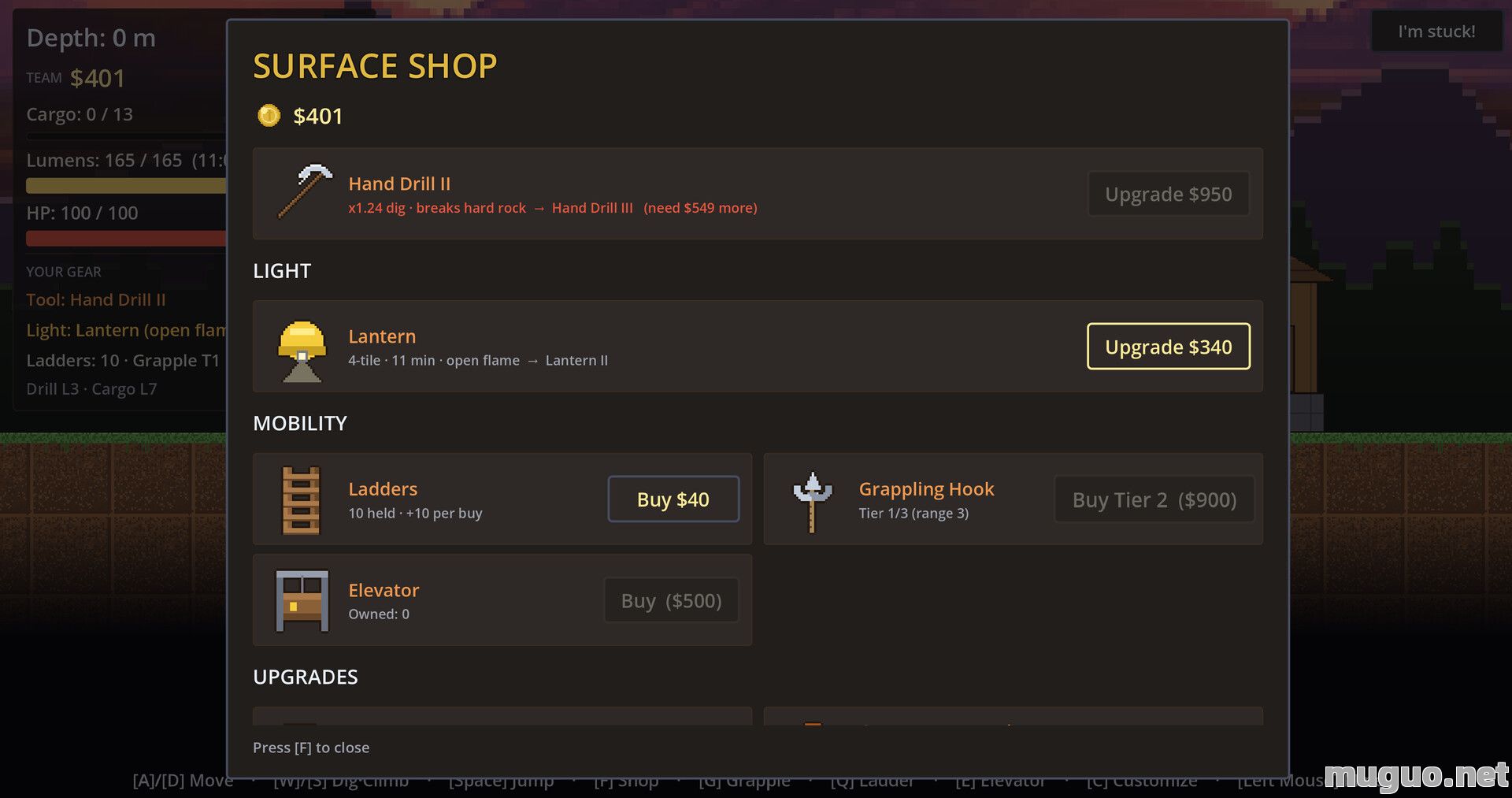Click the LIGHT section heading
Viewport: 1512px width, 798px height.
[282, 271]
